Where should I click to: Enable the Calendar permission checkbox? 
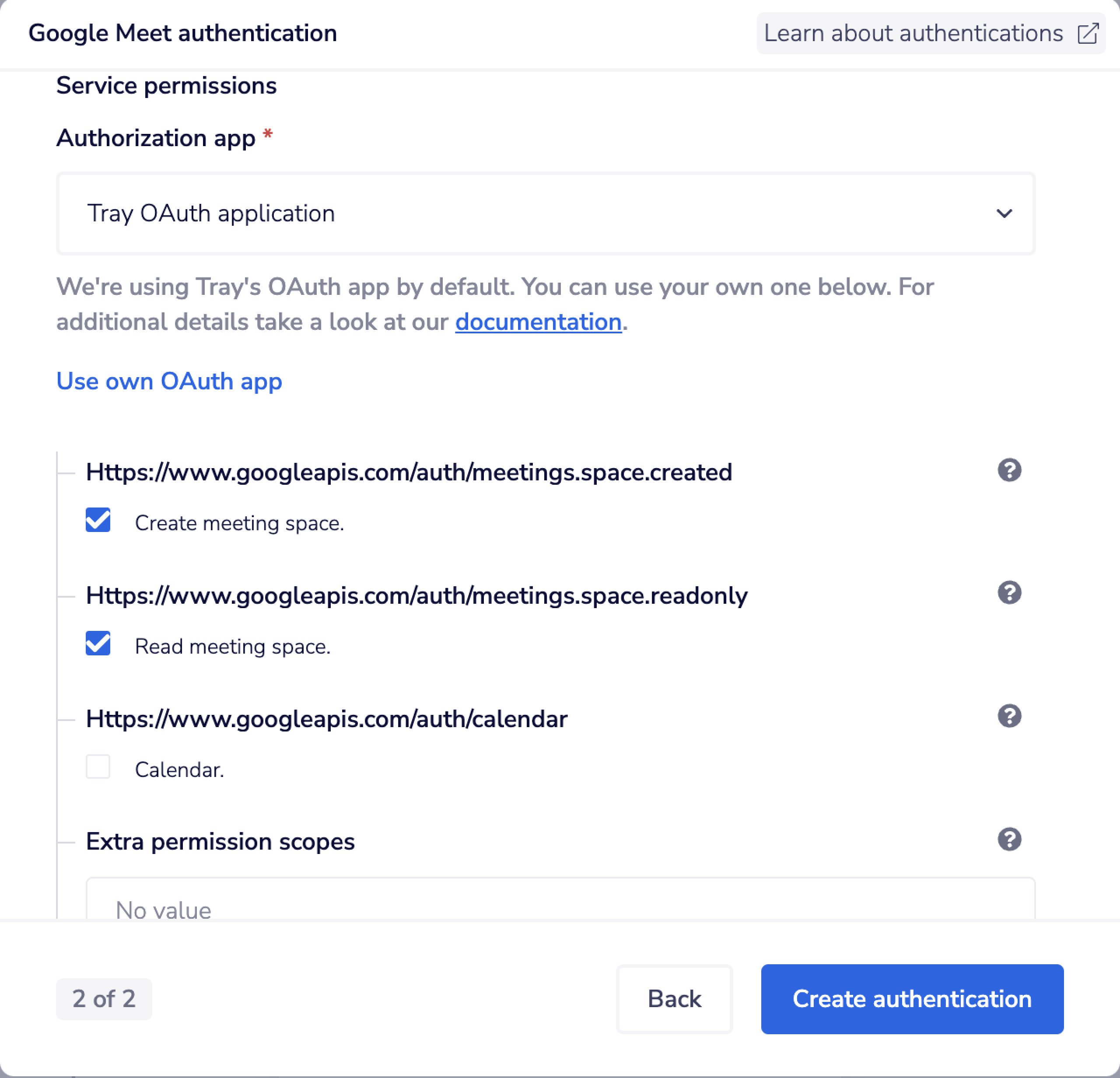[98, 767]
